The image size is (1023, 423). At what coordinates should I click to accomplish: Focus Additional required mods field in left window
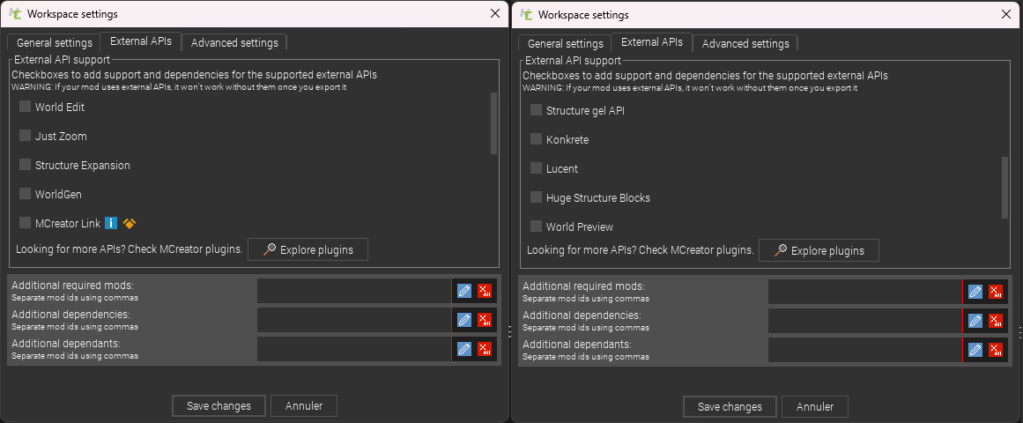pos(354,291)
